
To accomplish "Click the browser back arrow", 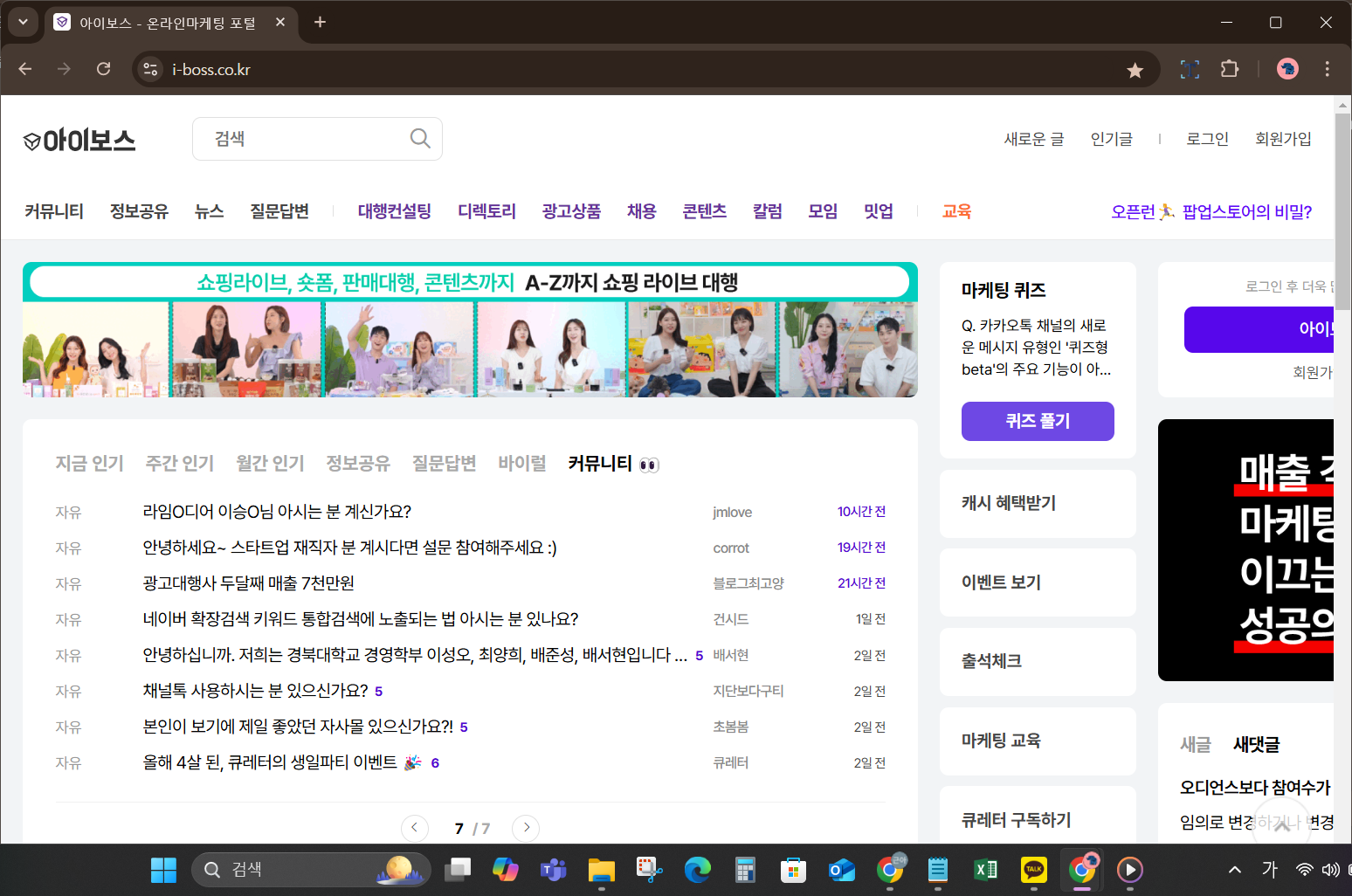I will 24,69.
